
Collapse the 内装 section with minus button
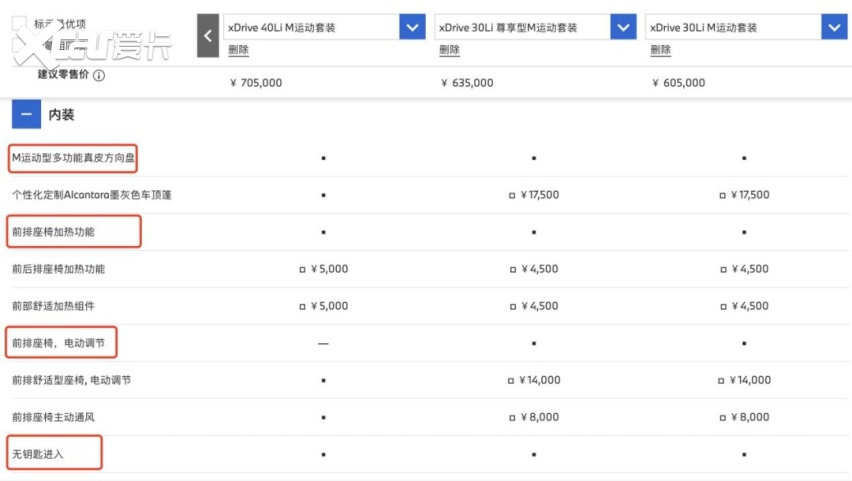(26, 114)
